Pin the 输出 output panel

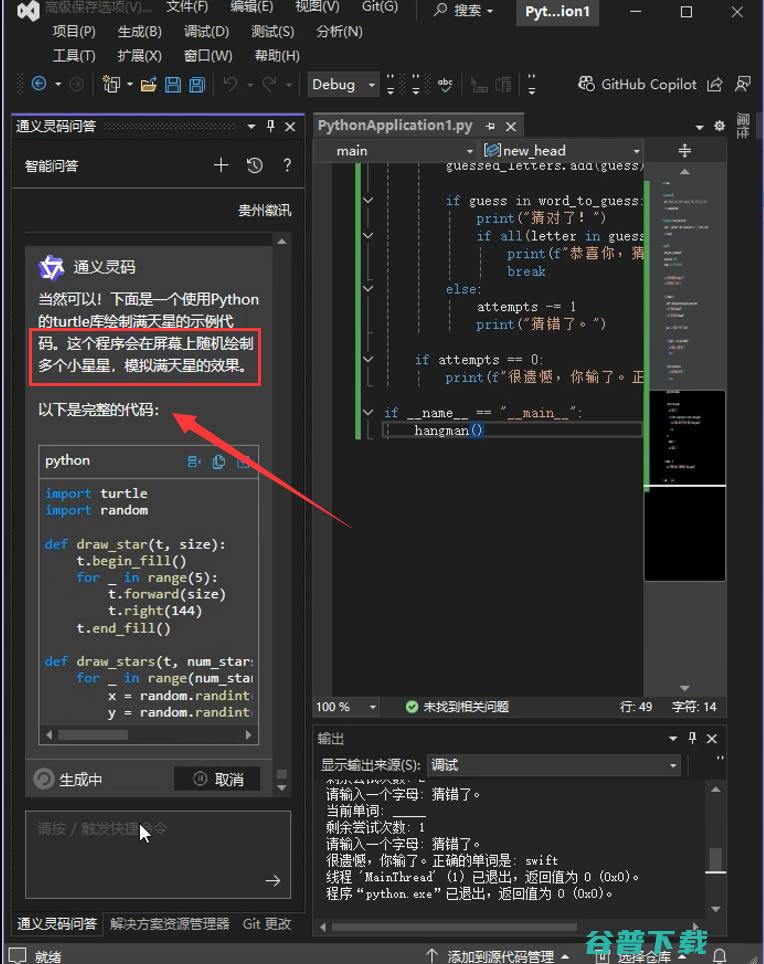[692, 738]
